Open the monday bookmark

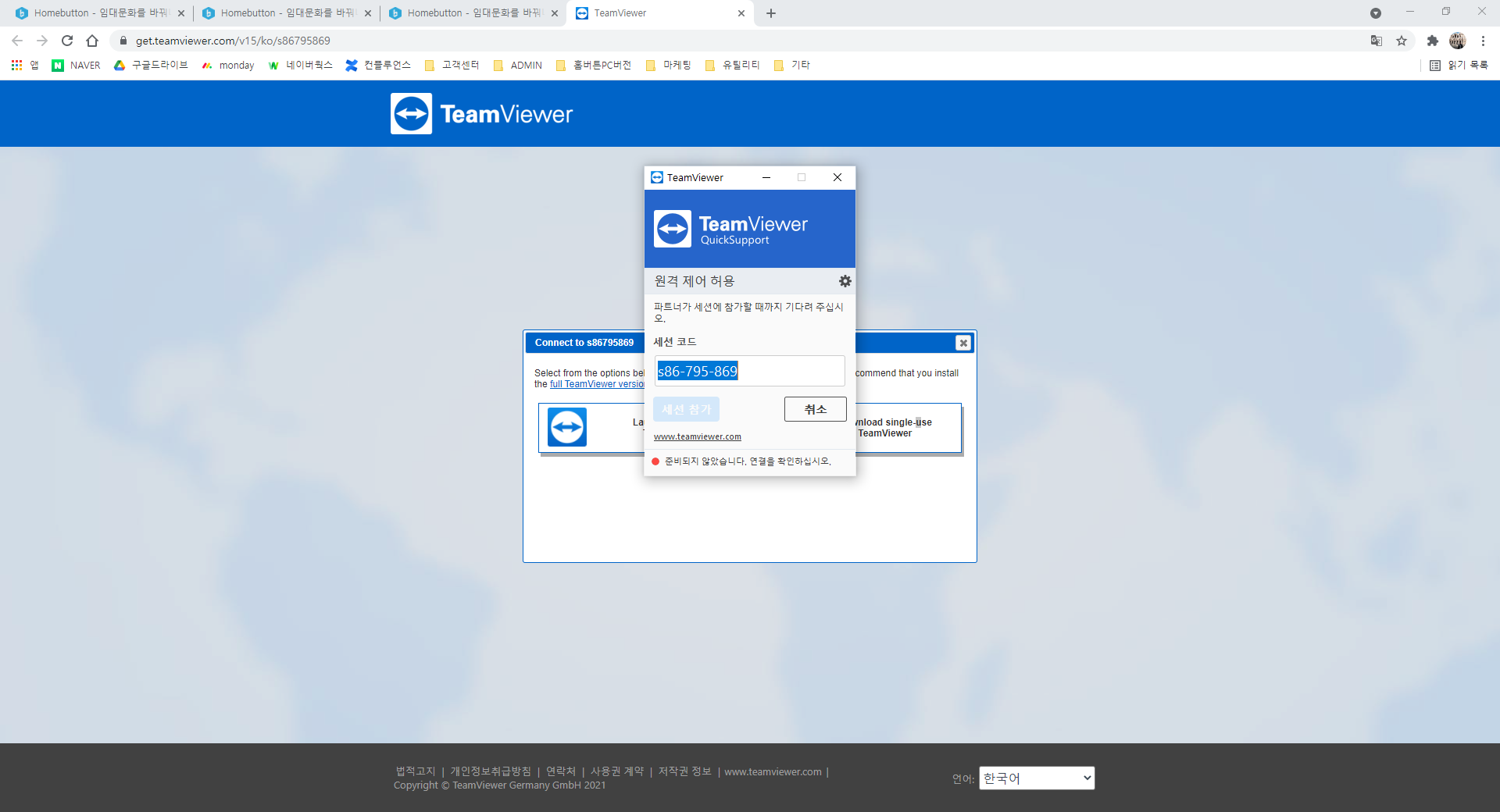(228, 66)
